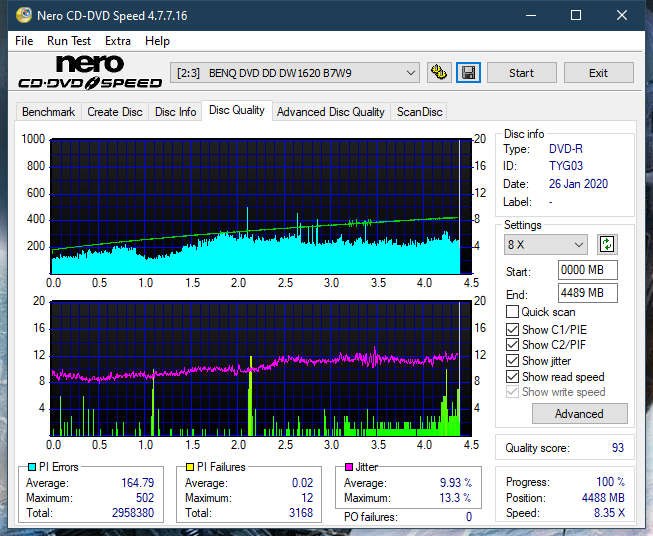This screenshot has height=536, width=653.
Task: Click the cyan PI Errors legend swatch
Action: point(32,467)
